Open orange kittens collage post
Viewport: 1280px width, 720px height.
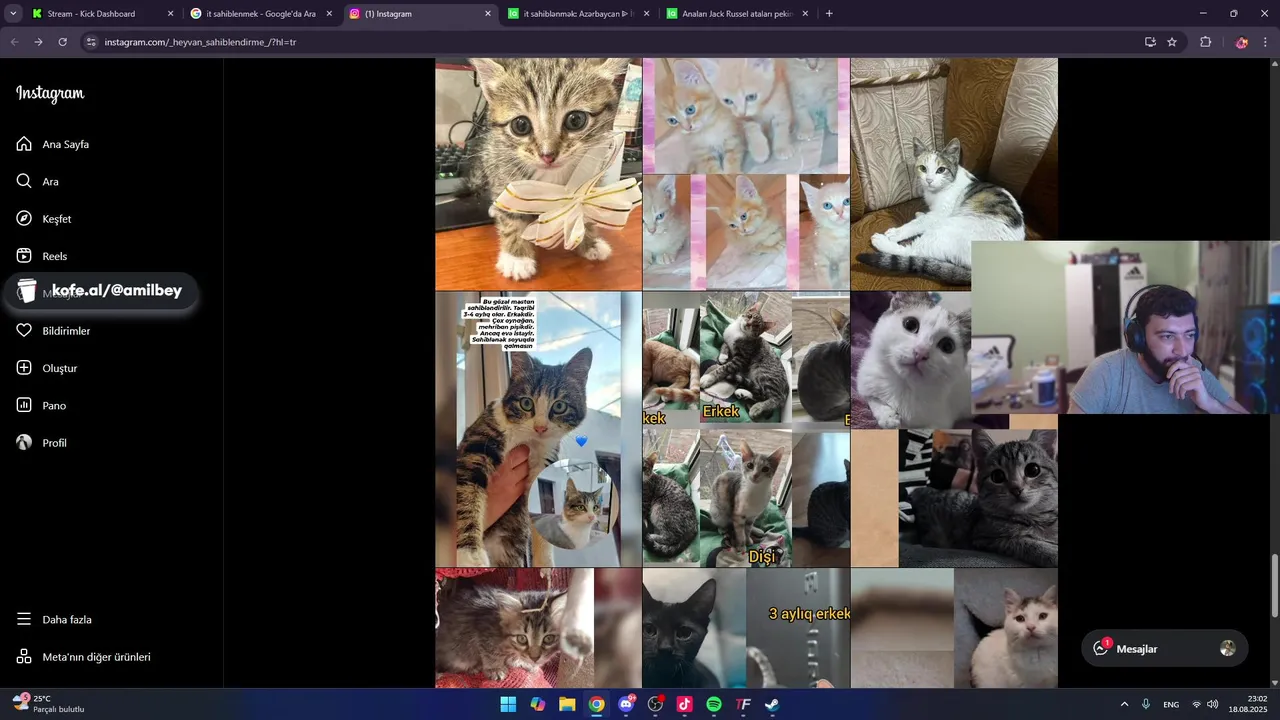click(746, 174)
